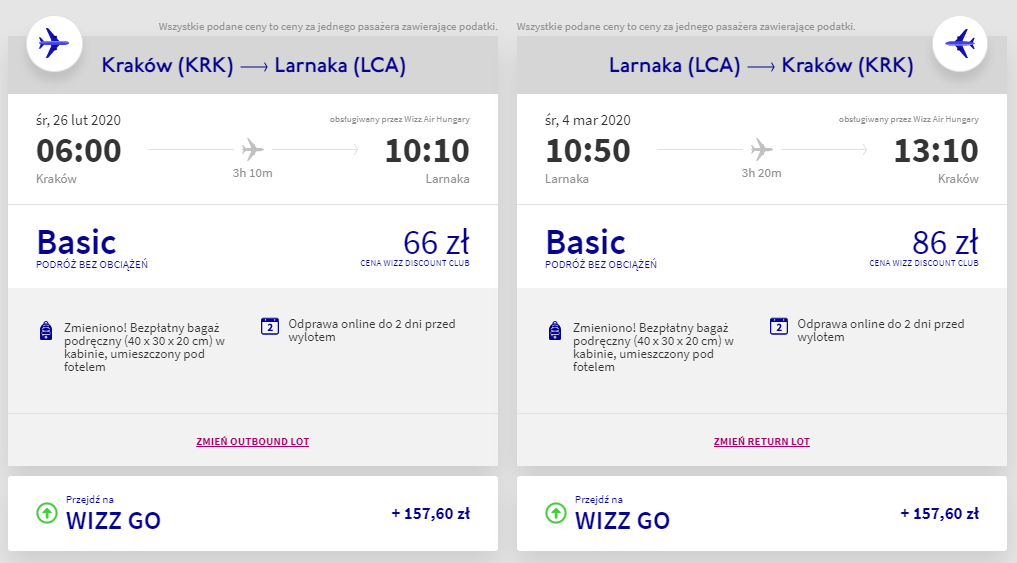
Task: Click the outbound Basic fare title
Action: [x=77, y=242]
